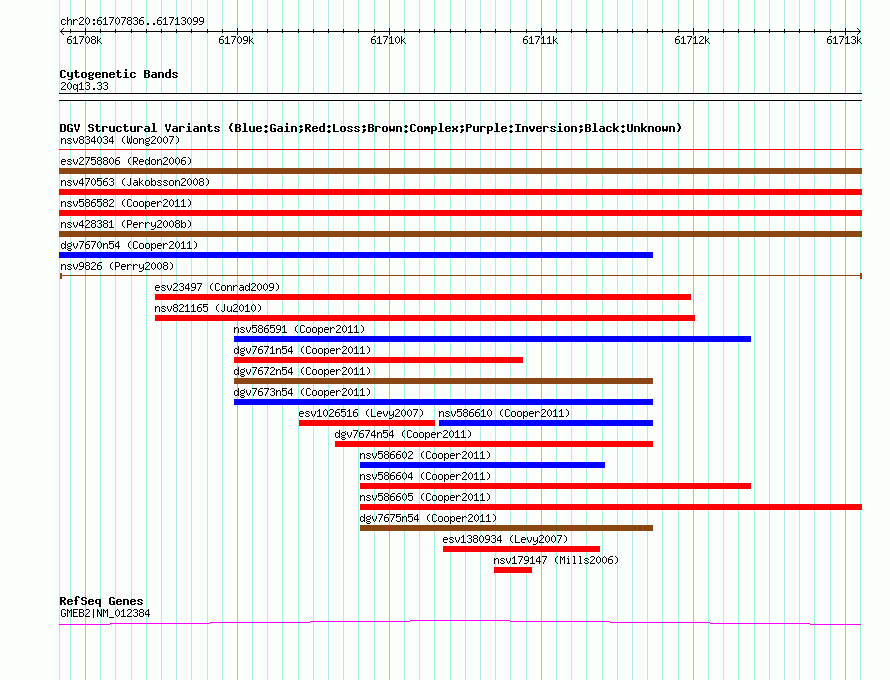Click the esv2758806 (Redon2006) label
The width and height of the screenshot is (890, 680).
[x=126, y=161]
